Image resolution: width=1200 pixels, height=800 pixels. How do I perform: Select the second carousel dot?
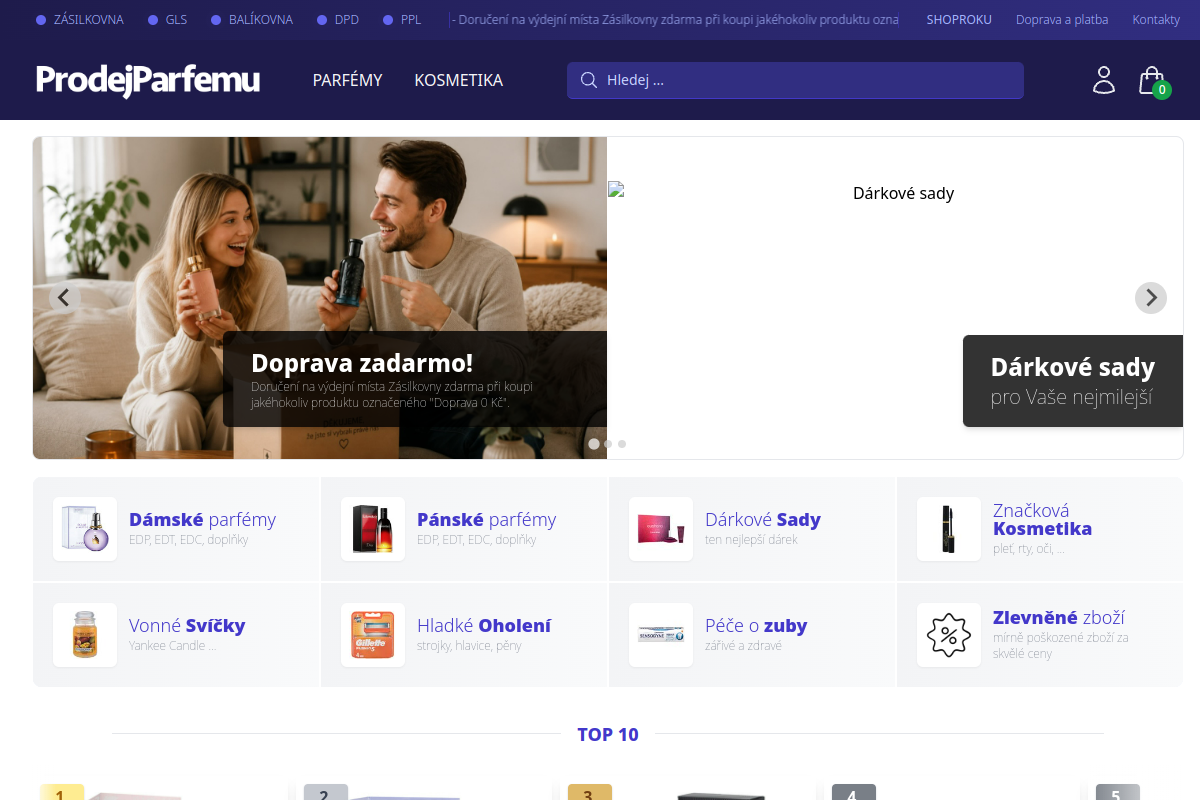pyautogui.click(x=608, y=443)
